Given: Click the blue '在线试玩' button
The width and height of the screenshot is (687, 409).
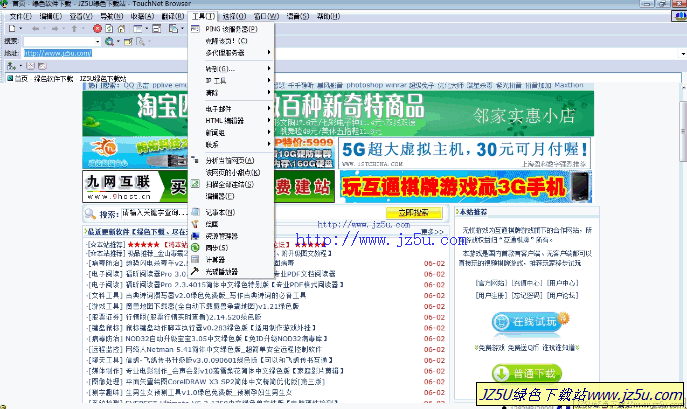Looking at the screenshot, I should point(529,322).
